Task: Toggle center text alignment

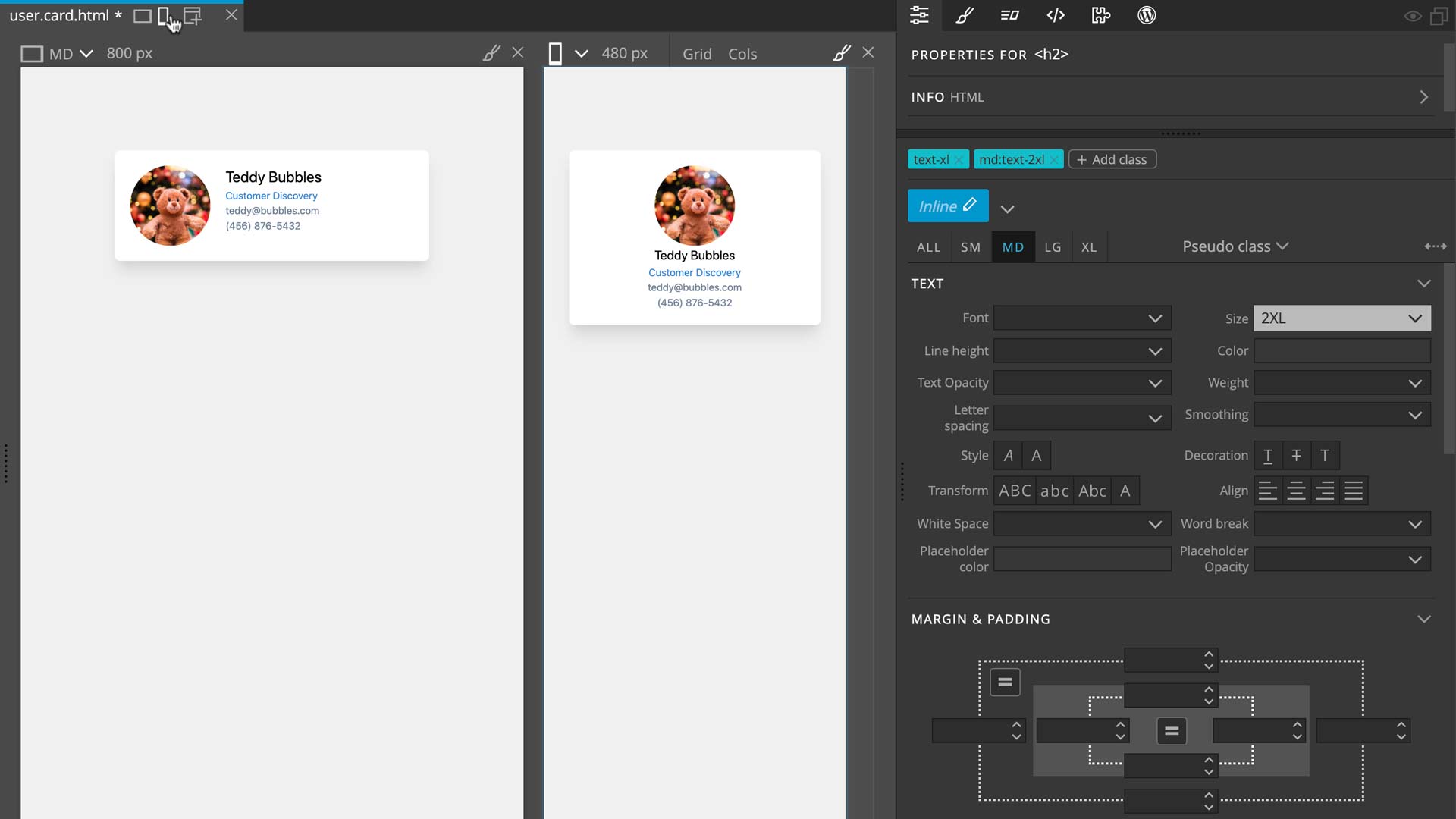Action: (1296, 491)
